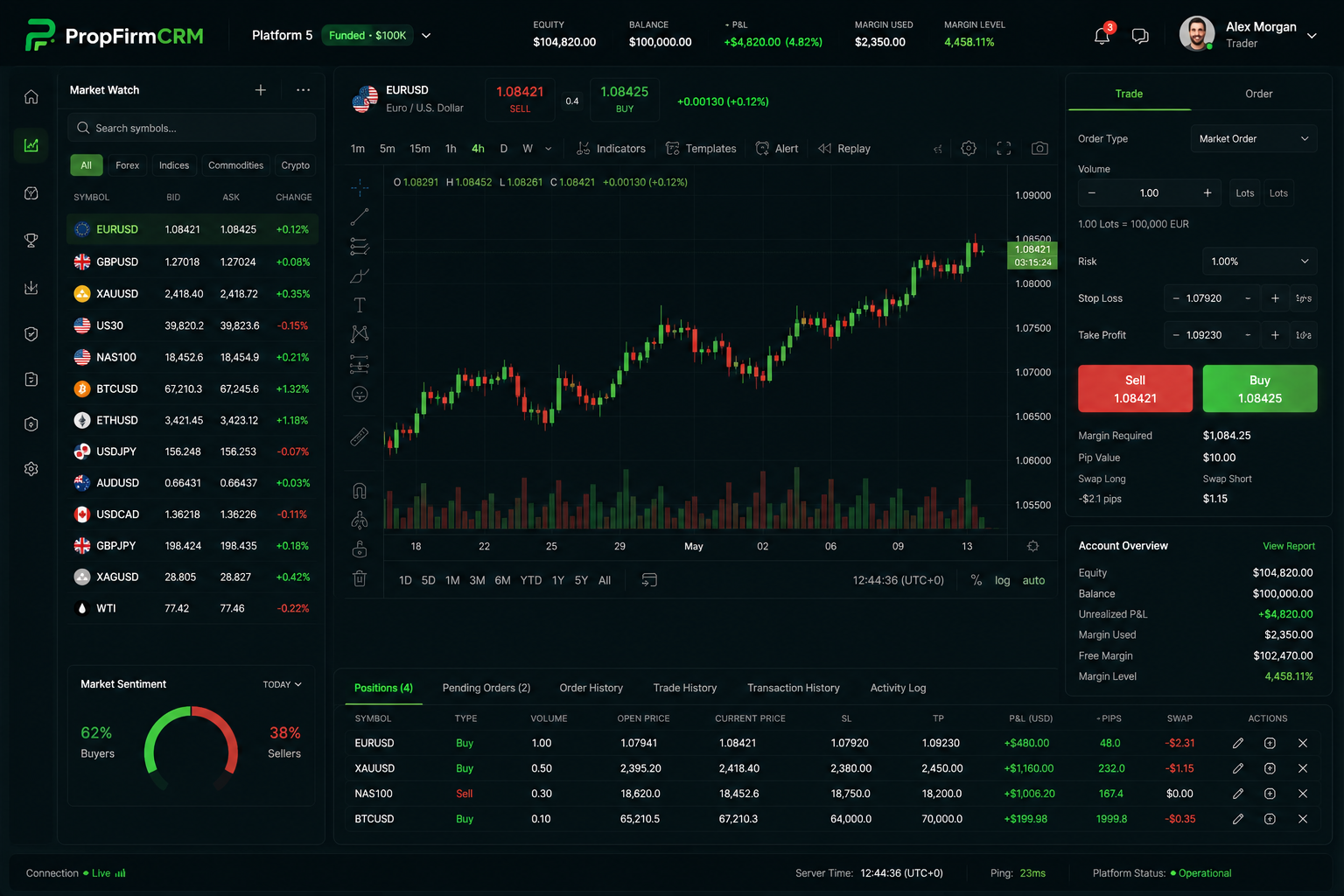Viewport: 1344px width, 896px height.
Task: Expand the Platform 5 account dropdown
Action: (426, 36)
